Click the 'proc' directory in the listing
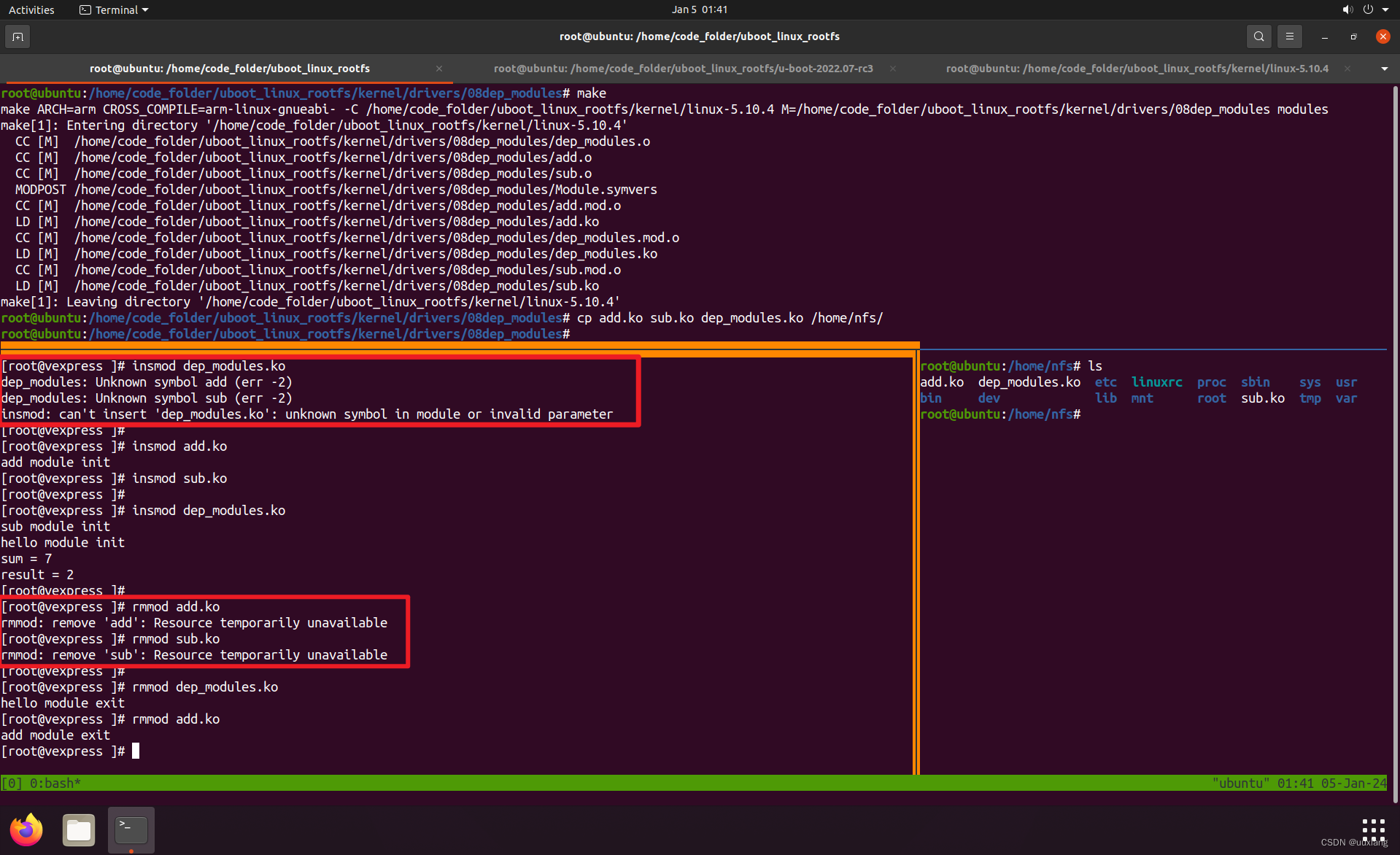Image resolution: width=1400 pixels, height=855 pixels. 1212,382
